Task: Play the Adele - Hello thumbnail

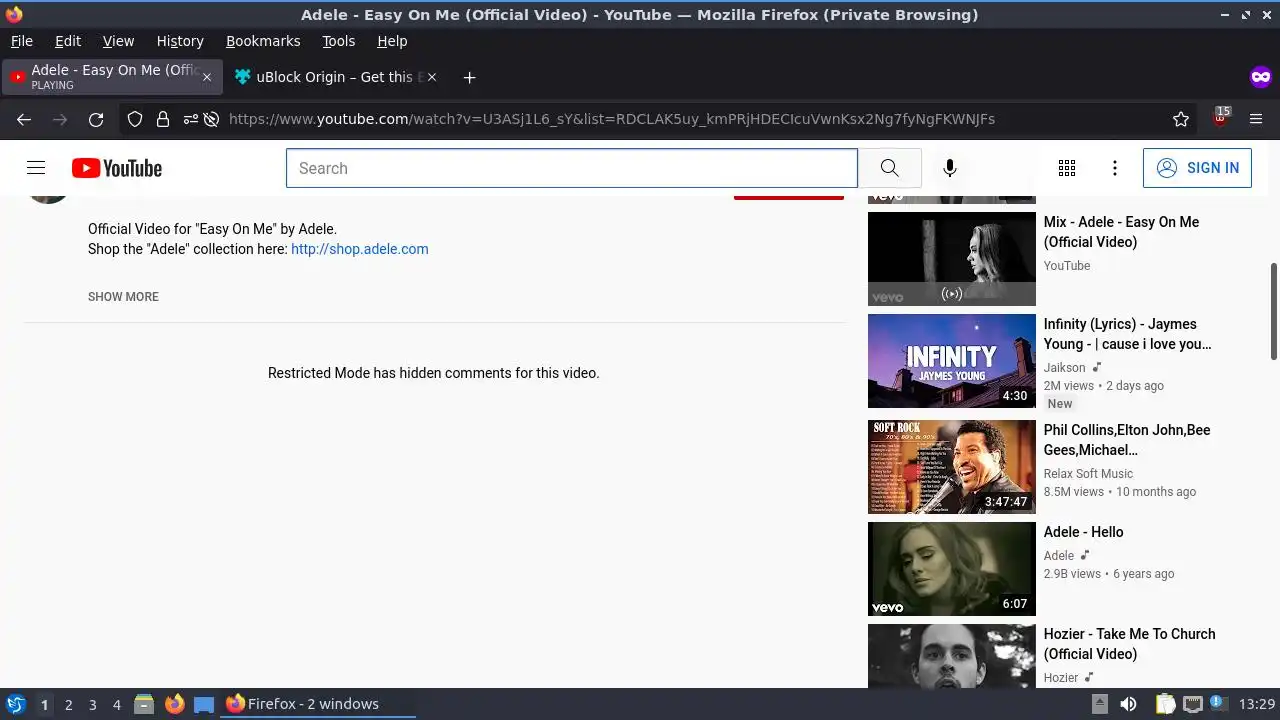Action: (952, 569)
